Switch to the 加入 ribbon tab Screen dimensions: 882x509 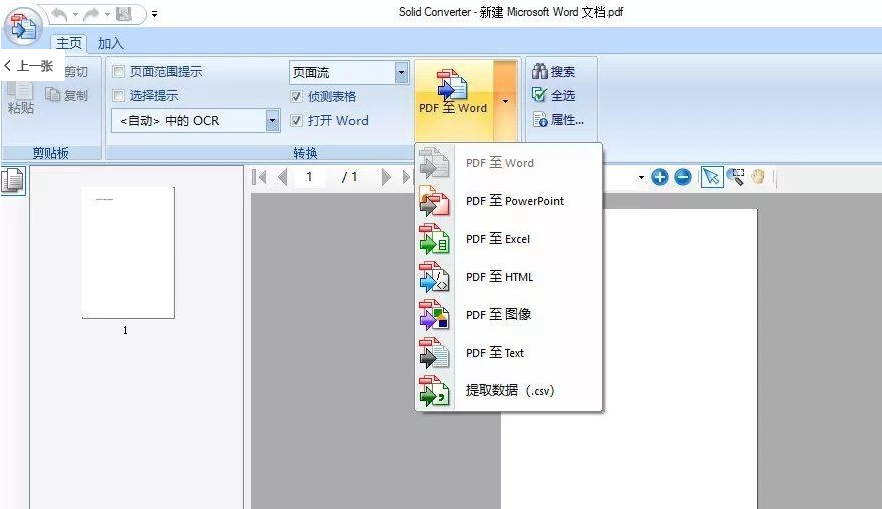[110, 43]
